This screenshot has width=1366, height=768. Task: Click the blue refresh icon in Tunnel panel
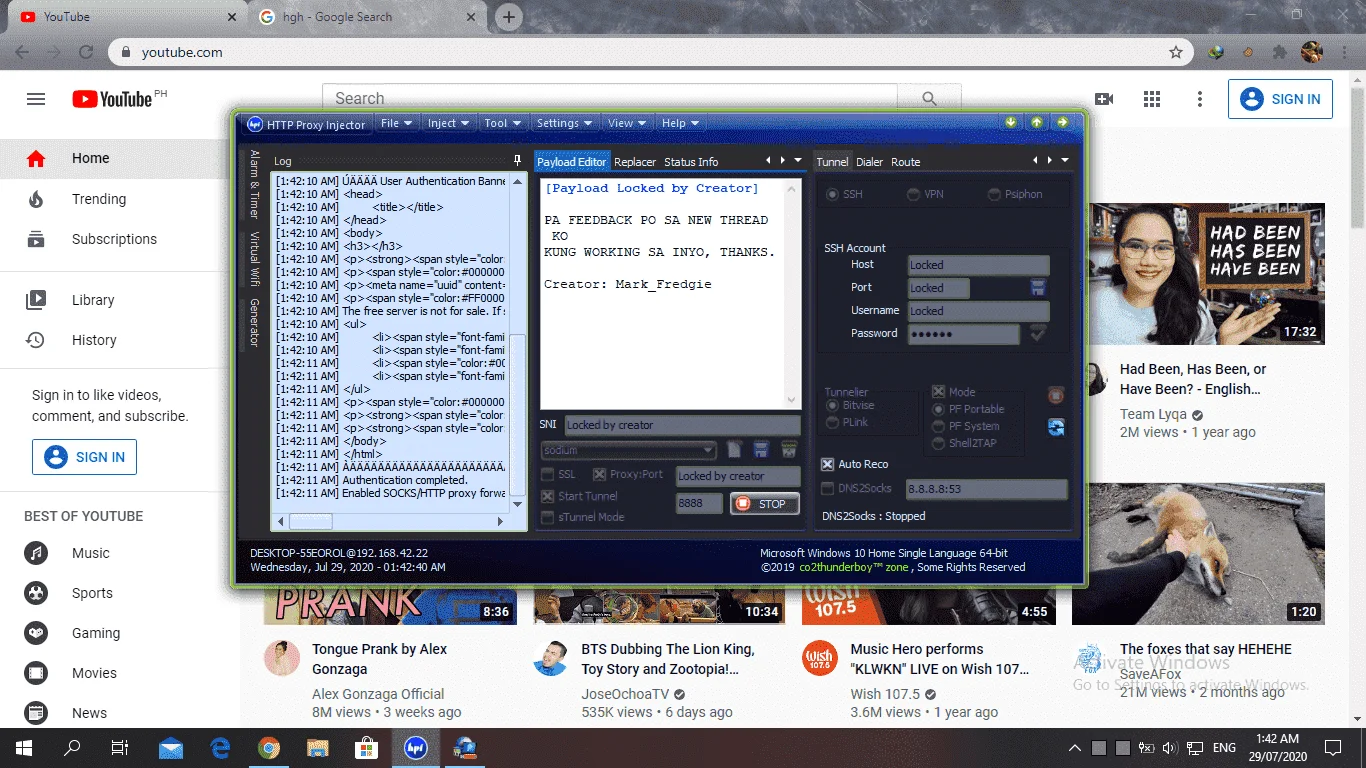coord(1056,427)
